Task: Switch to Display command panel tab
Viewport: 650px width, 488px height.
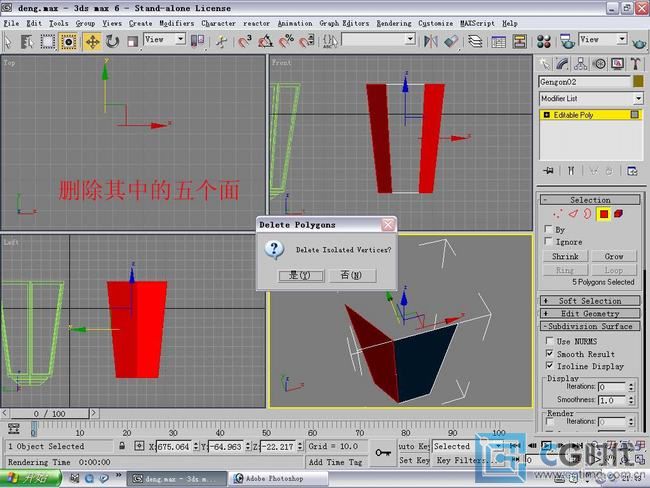Action: [618, 64]
